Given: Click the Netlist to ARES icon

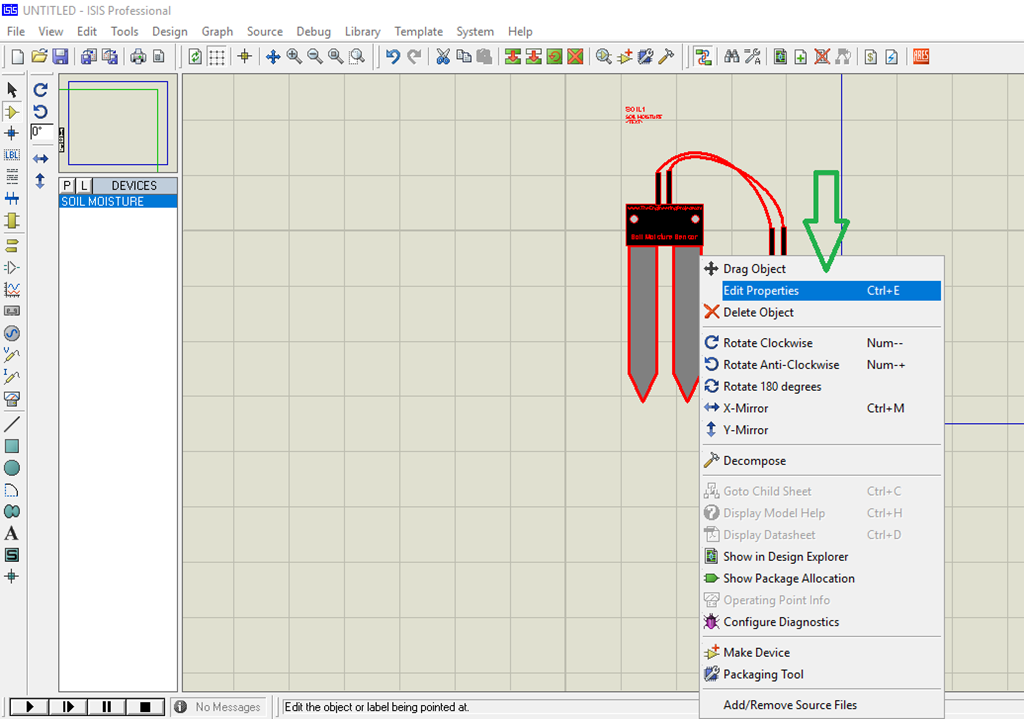Looking at the screenshot, I should 919,56.
